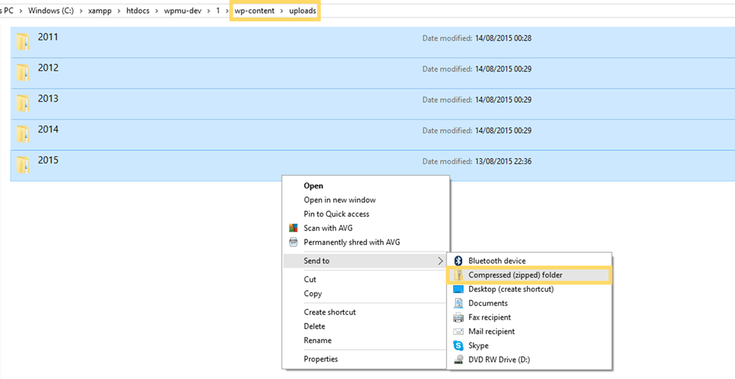This screenshot has width=735, height=379.
Task: Go to xampp in address bar
Action: point(100,10)
